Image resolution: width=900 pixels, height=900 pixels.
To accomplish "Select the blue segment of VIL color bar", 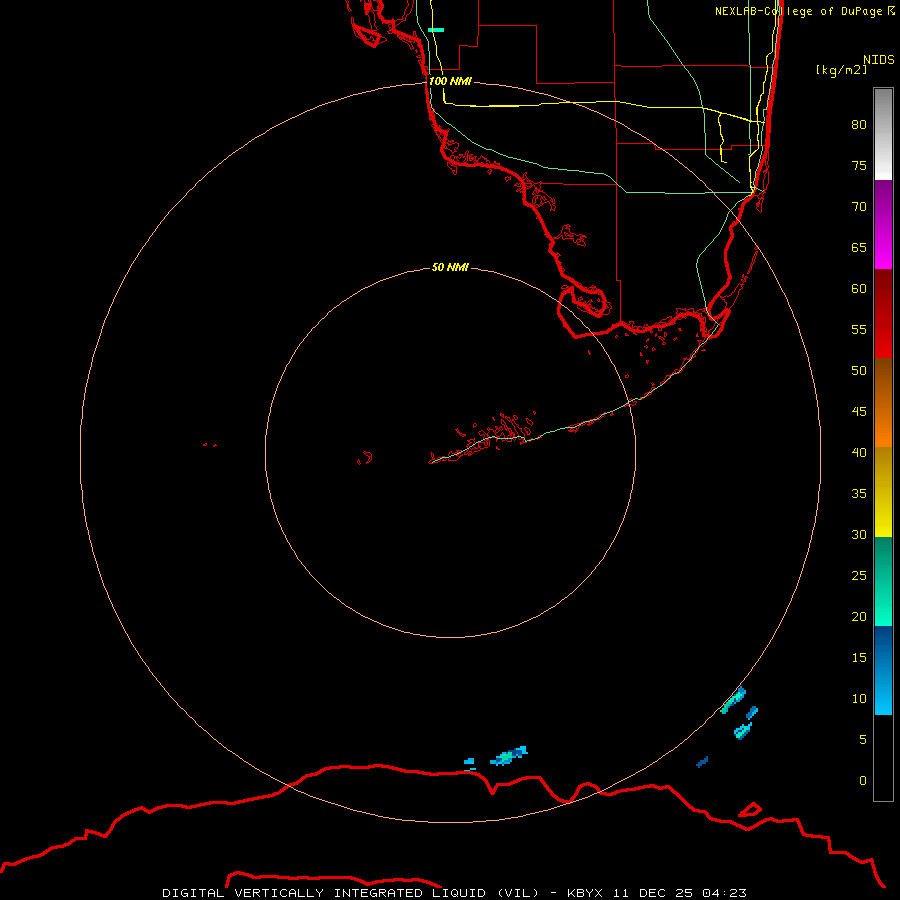I will [883, 670].
